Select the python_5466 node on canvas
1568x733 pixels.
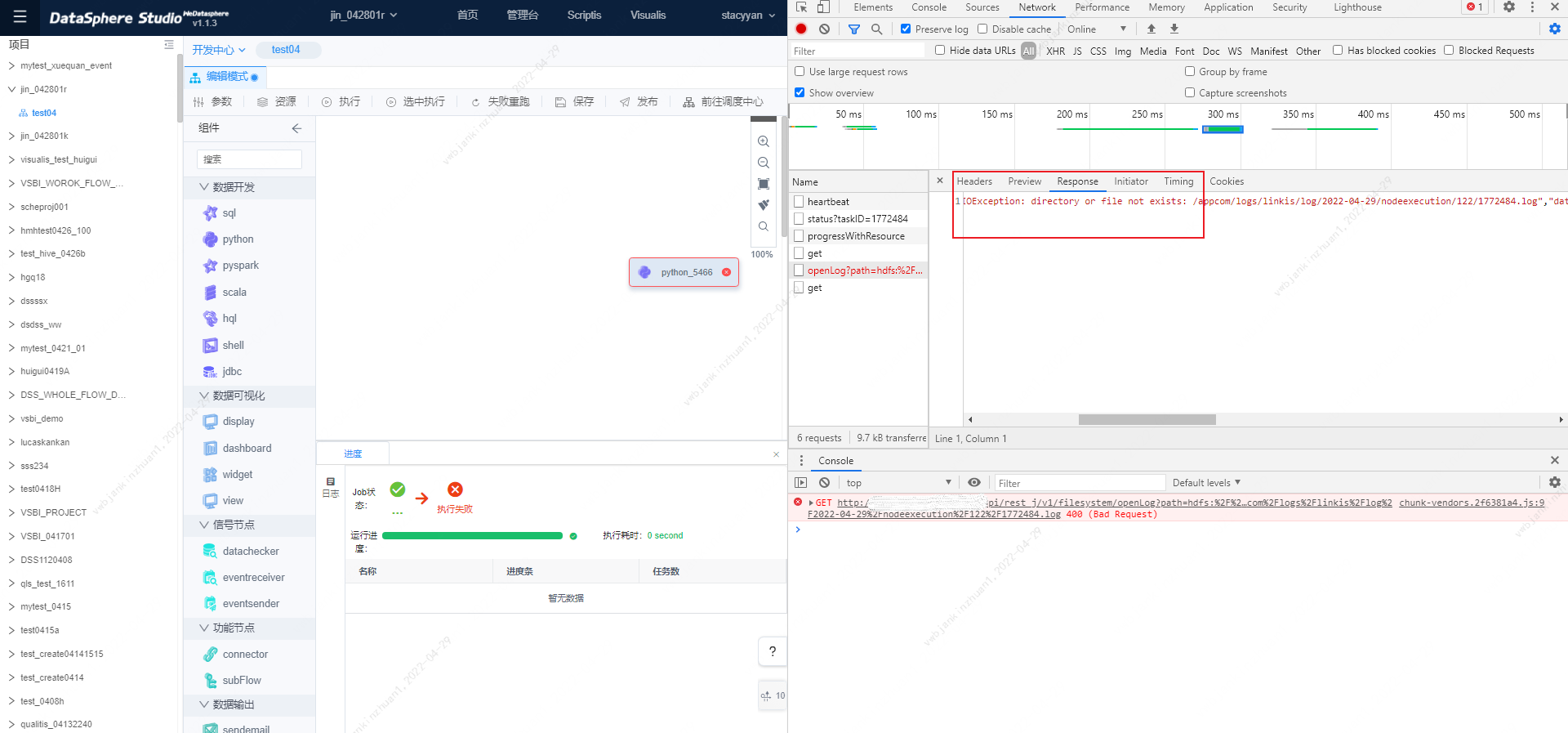click(x=684, y=272)
